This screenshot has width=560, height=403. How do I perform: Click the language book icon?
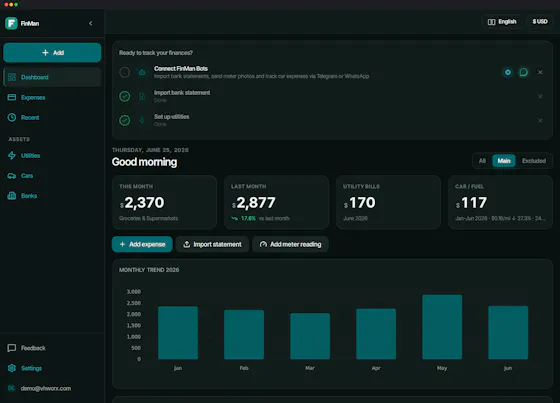491,22
